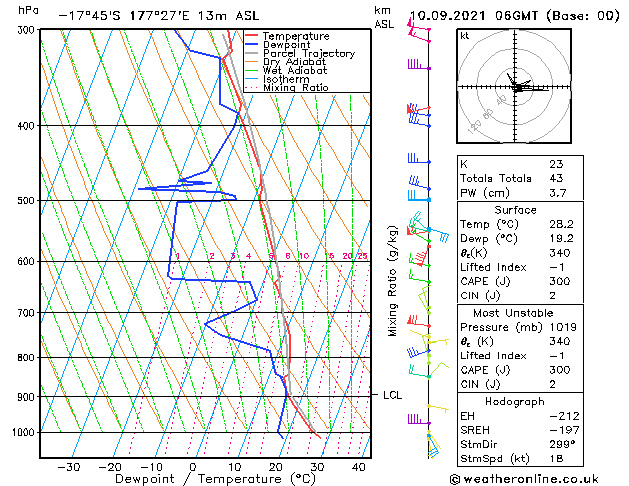Select the 'Temperature' legend label

point(296,36)
